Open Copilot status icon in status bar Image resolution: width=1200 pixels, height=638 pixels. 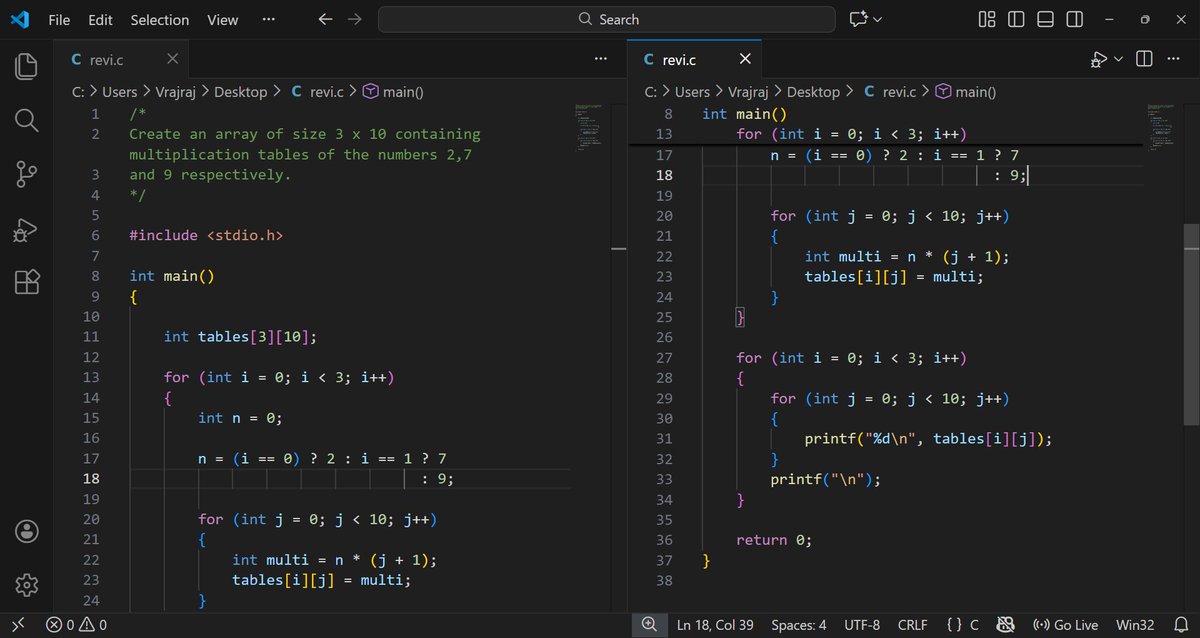[x=1006, y=625]
